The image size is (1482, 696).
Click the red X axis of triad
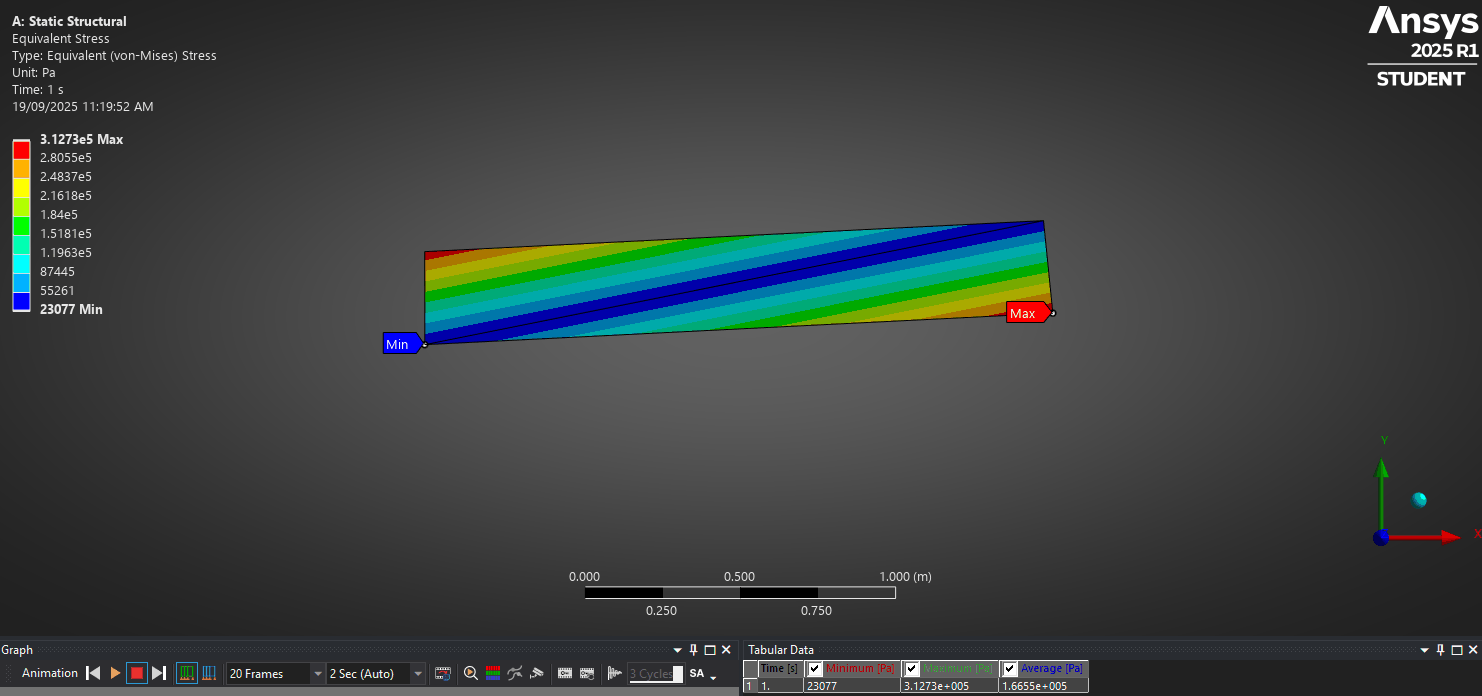point(1425,537)
